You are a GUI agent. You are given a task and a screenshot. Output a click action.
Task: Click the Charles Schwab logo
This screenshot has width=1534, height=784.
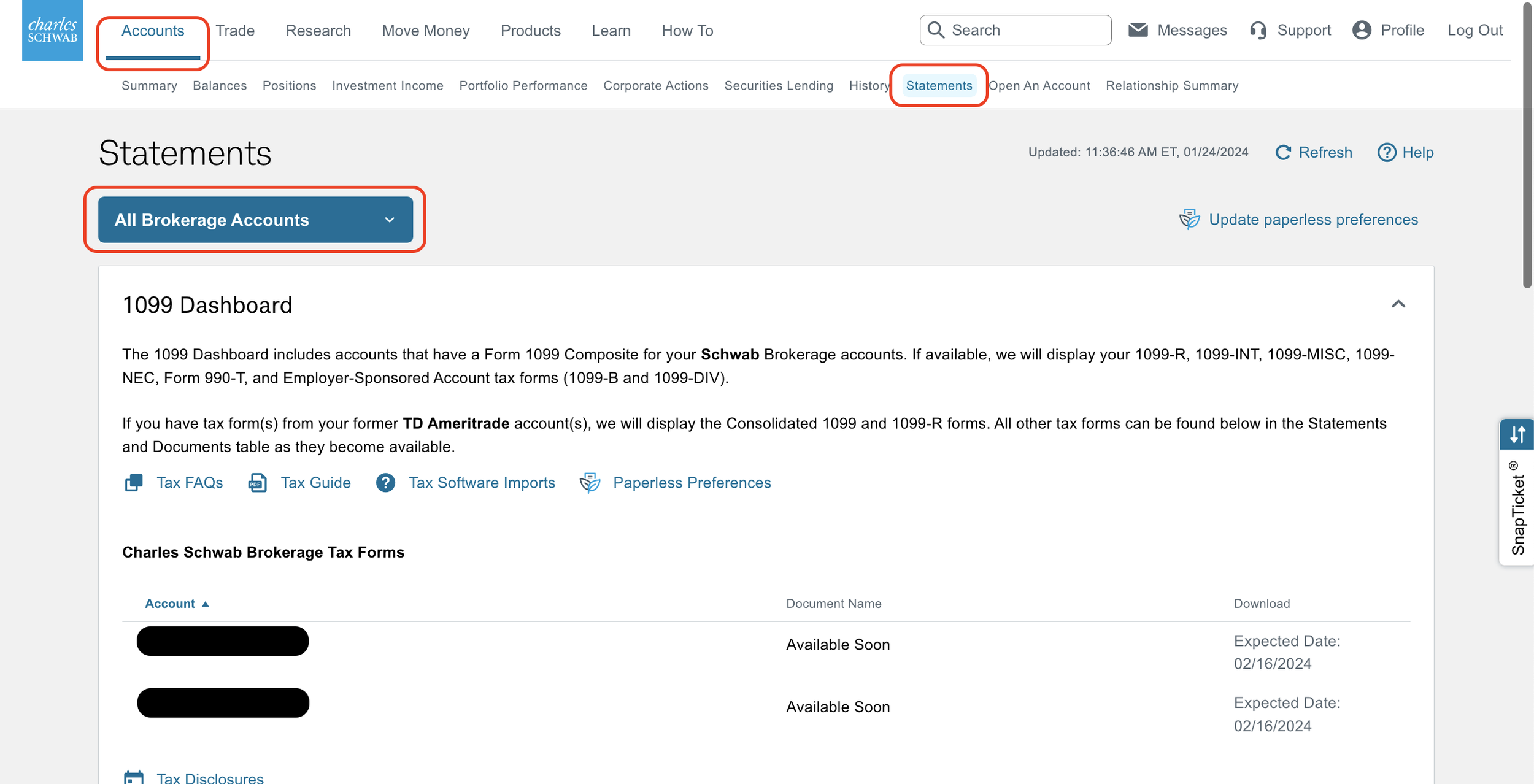click(53, 30)
